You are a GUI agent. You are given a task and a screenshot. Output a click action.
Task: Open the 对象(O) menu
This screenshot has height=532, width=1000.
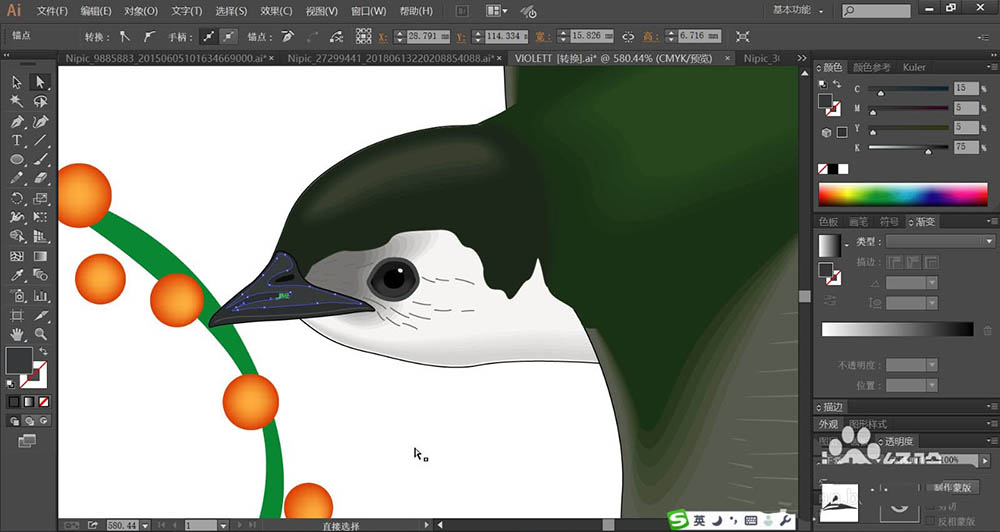141,11
